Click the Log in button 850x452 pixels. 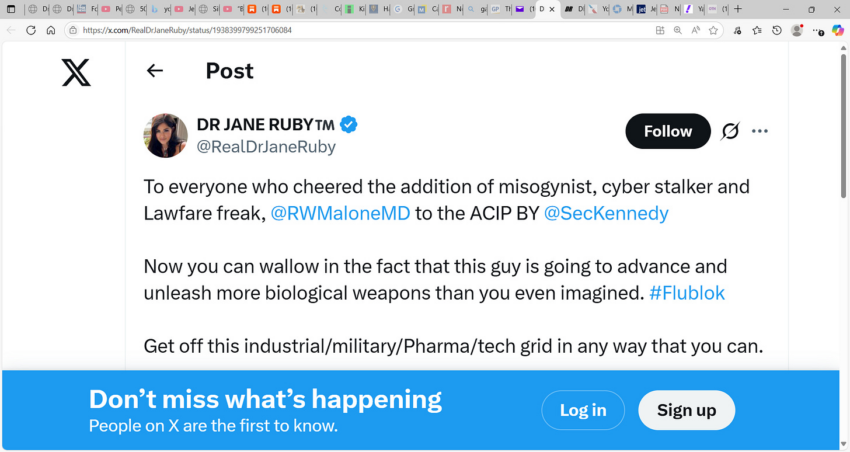583,410
